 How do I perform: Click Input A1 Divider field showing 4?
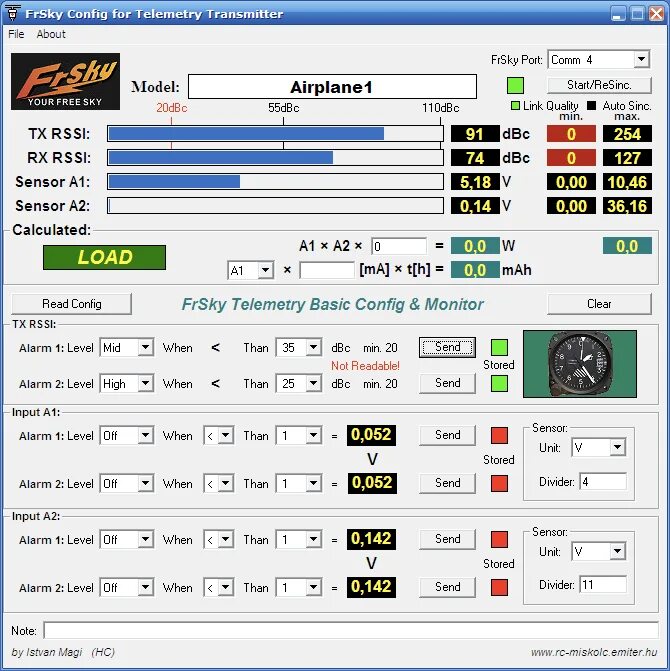pos(603,481)
